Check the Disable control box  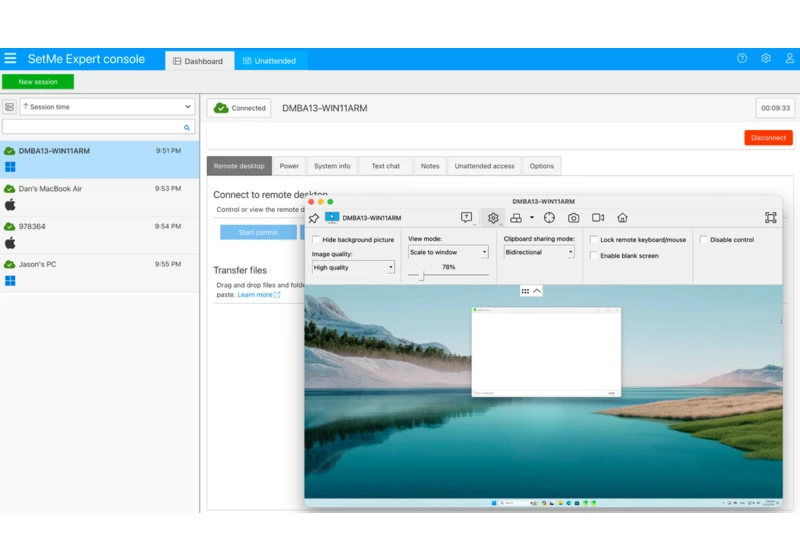[704, 240]
